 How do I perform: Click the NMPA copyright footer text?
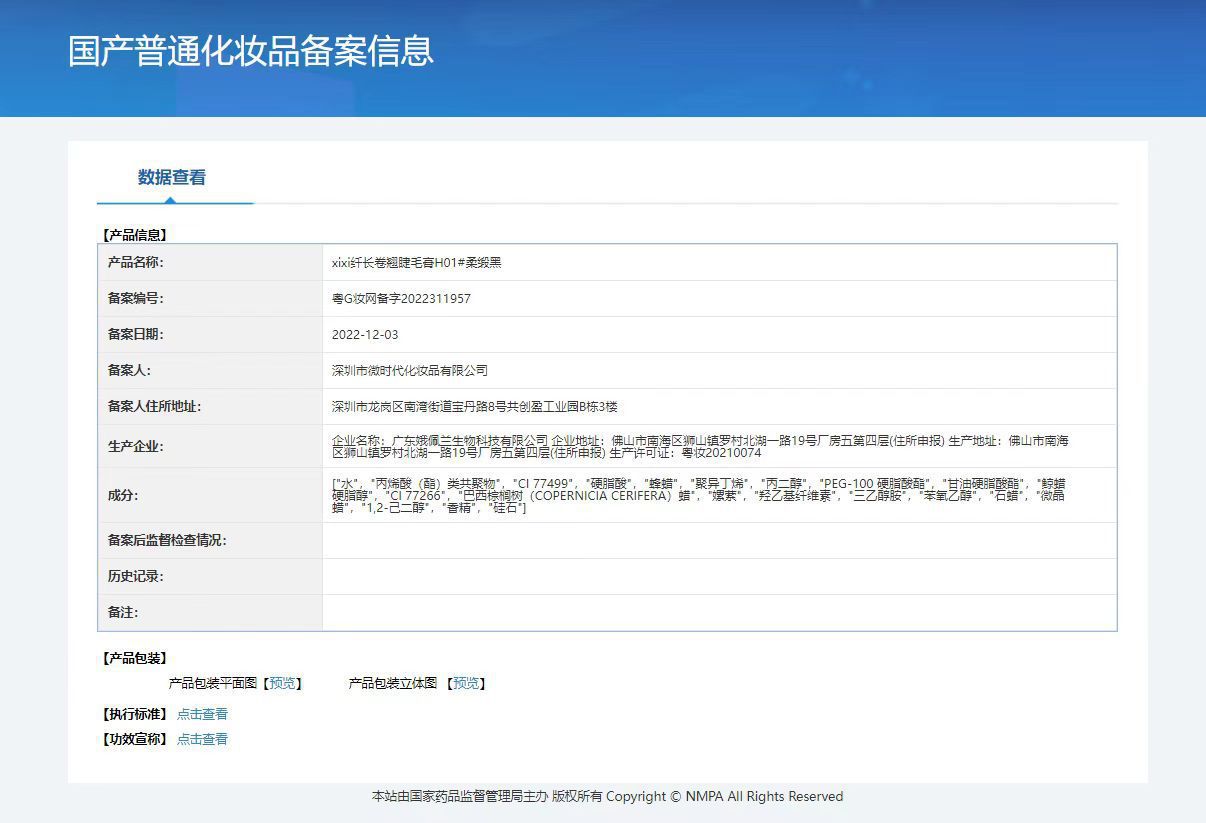[x=607, y=797]
